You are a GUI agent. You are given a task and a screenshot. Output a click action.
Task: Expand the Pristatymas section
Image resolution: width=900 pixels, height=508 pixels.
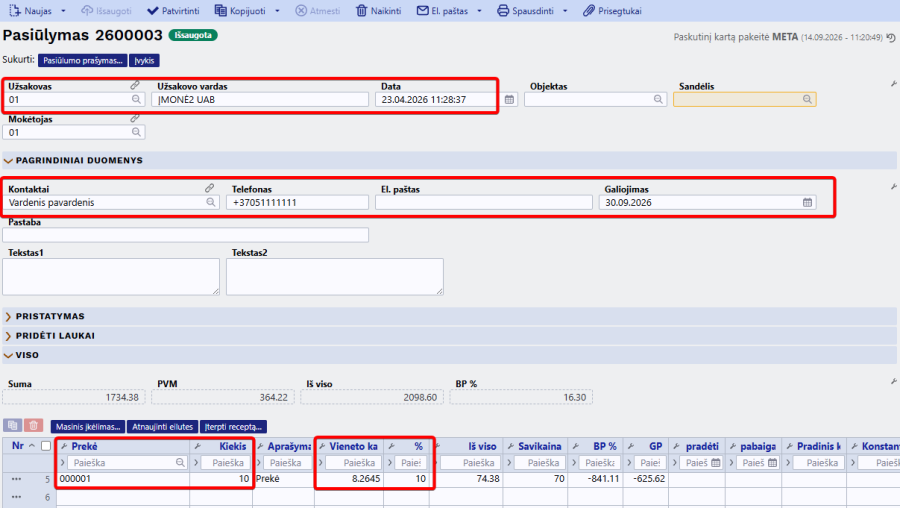pos(8,316)
